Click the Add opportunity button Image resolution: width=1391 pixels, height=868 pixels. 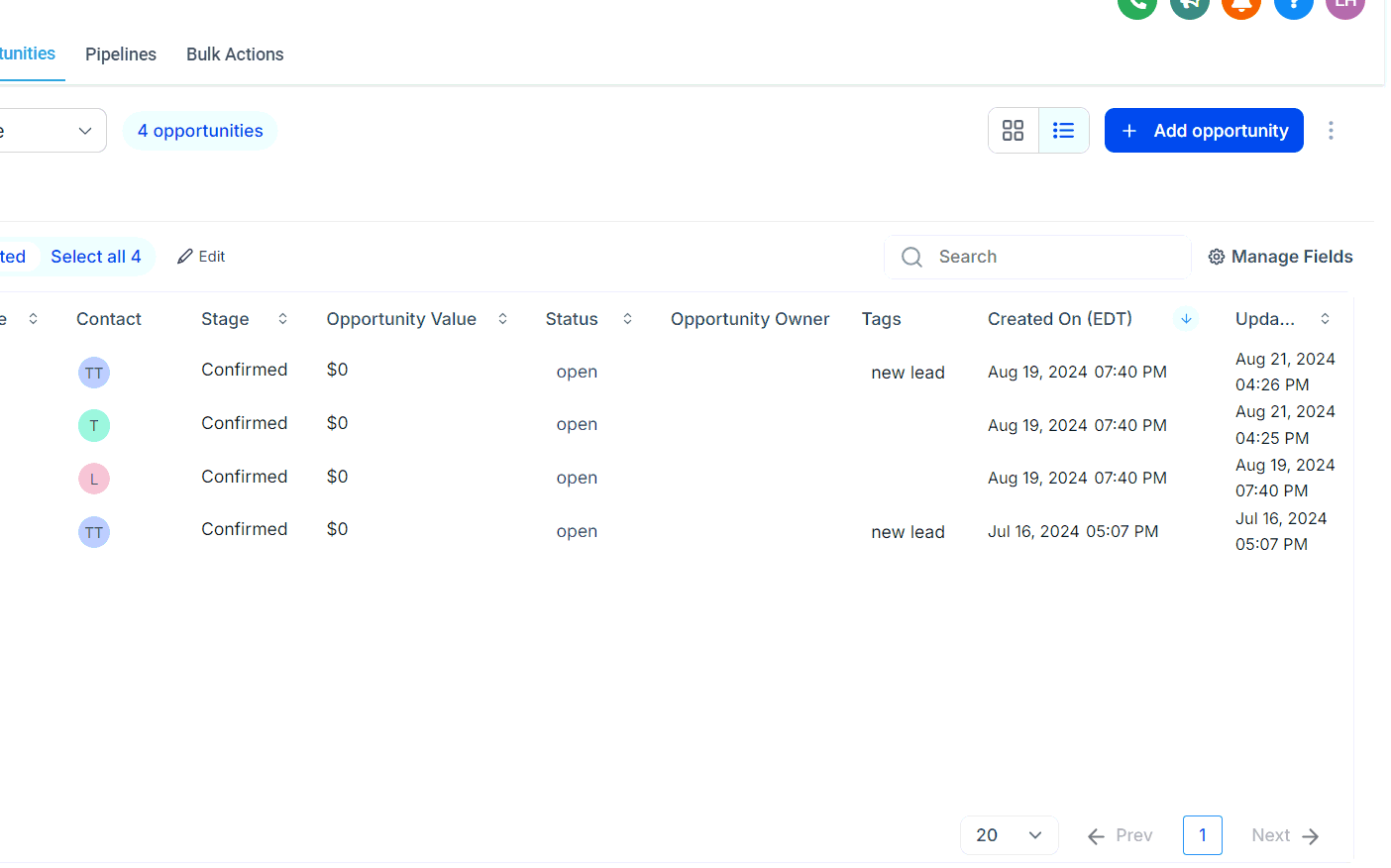point(1203,131)
